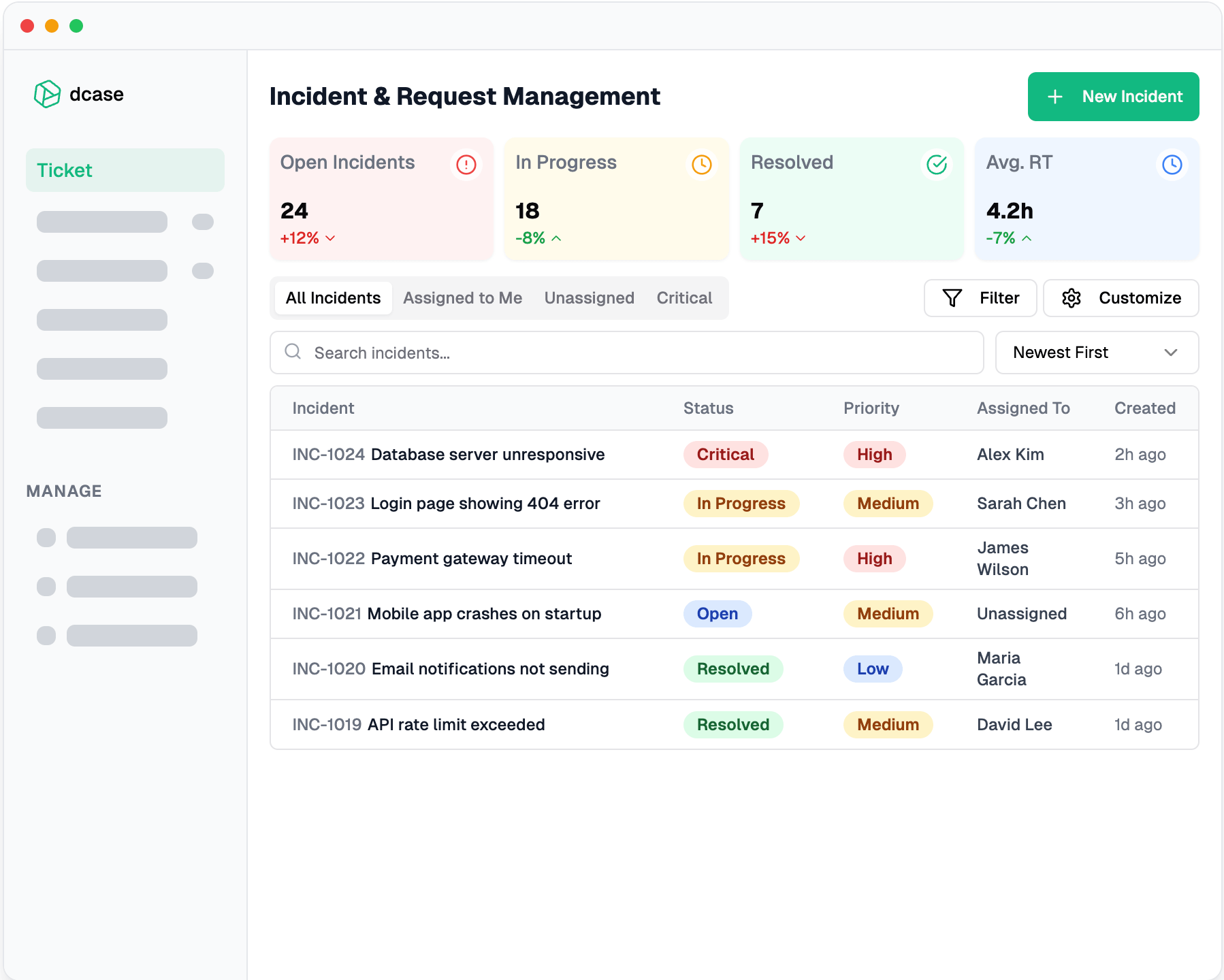Image resolution: width=1224 pixels, height=980 pixels.
Task: Click the 6h ago created time
Action: [1140, 614]
